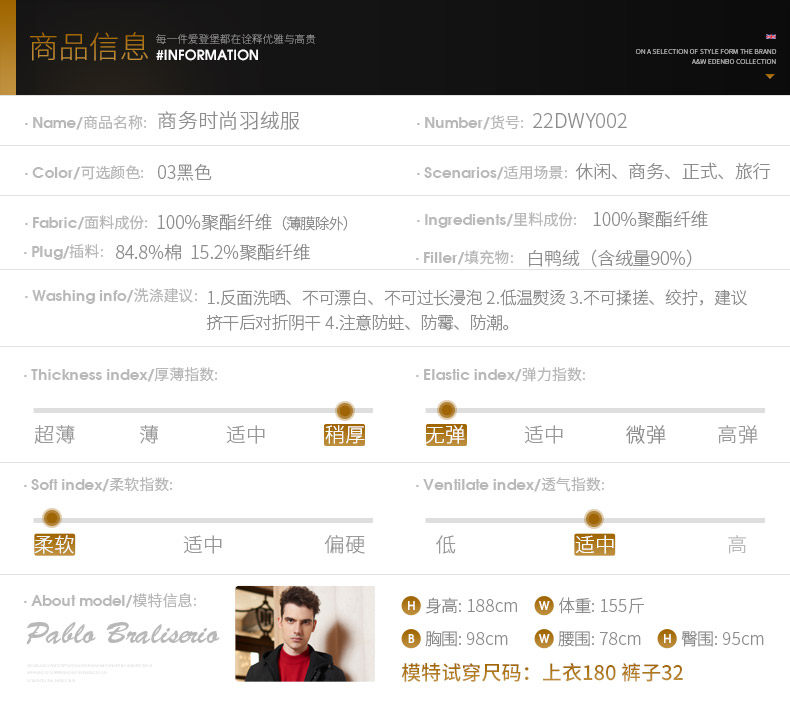This screenshot has height=713, width=790.
Task: Select the highlighted 无弹 elastic label
Action: (x=446, y=435)
